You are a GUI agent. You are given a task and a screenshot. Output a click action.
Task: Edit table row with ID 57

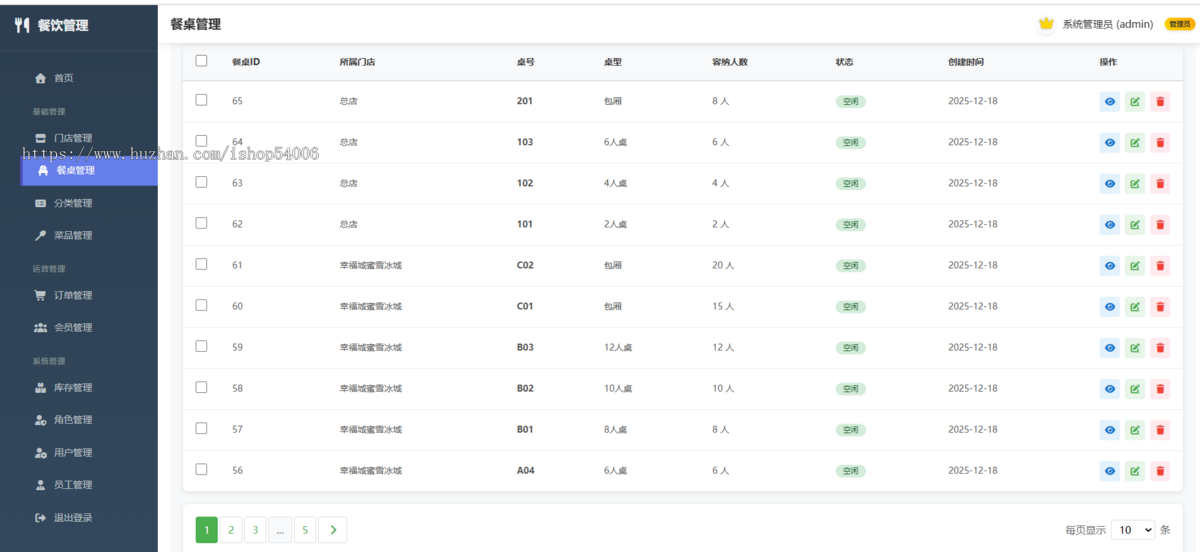[1135, 429]
